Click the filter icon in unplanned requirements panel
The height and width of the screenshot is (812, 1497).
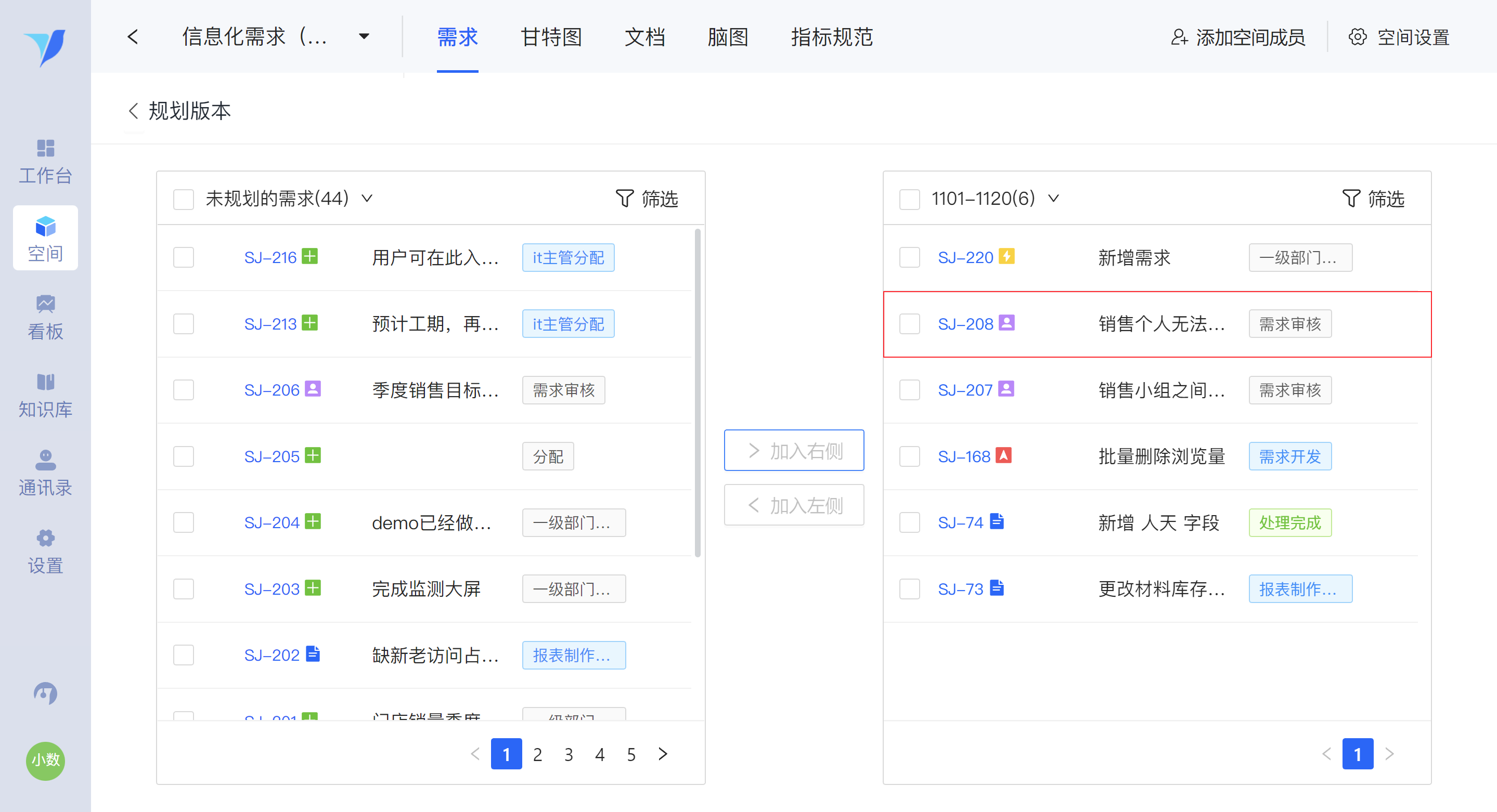click(x=625, y=199)
